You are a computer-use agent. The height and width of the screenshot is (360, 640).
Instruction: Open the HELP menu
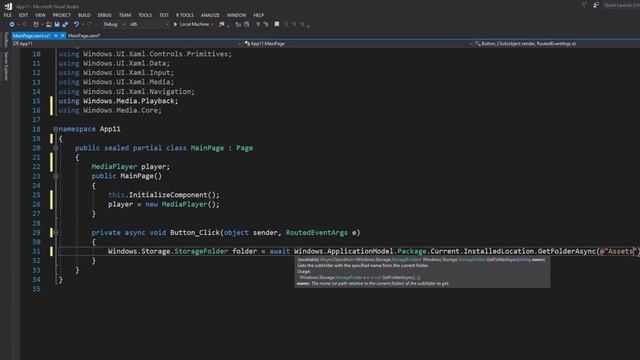click(x=258, y=15)
